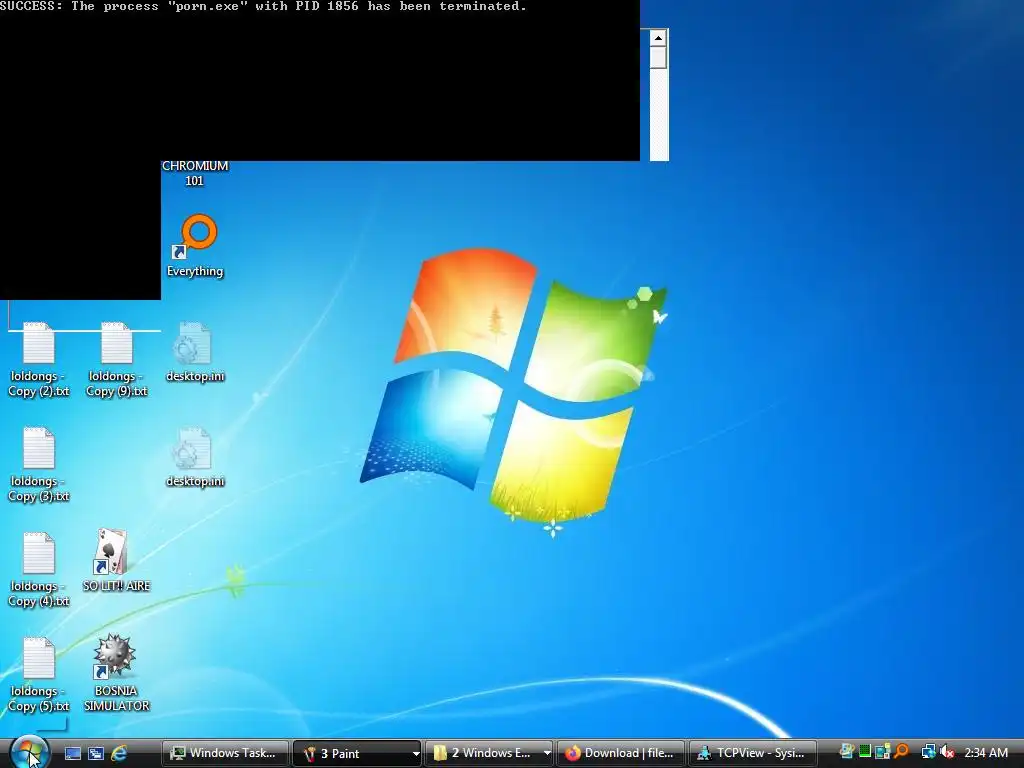This screenshot has height=768, width=1024.
Task: Open the Windows Start orb
Action: 28,752
